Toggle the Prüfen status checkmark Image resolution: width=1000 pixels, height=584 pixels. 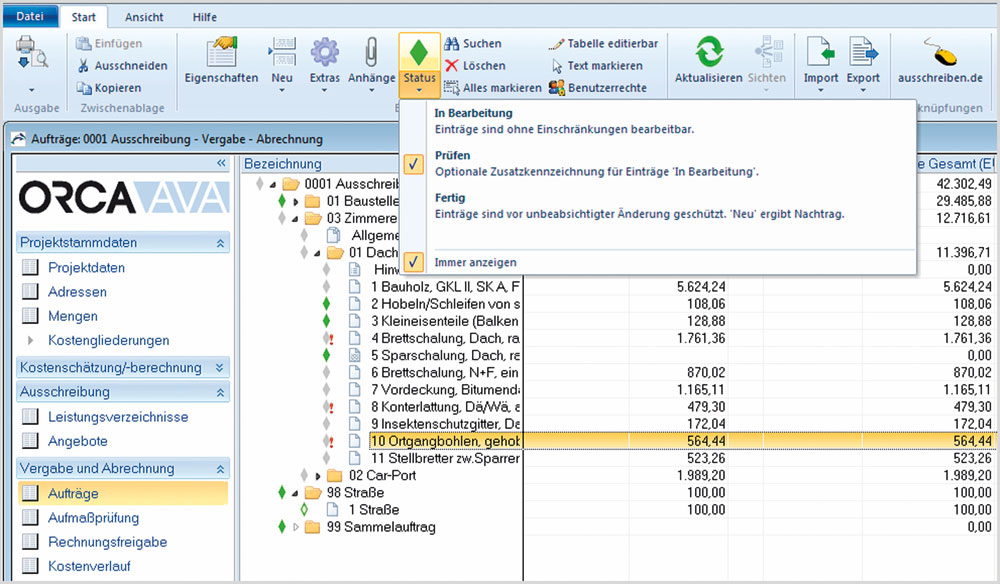[x=416, y=164]
